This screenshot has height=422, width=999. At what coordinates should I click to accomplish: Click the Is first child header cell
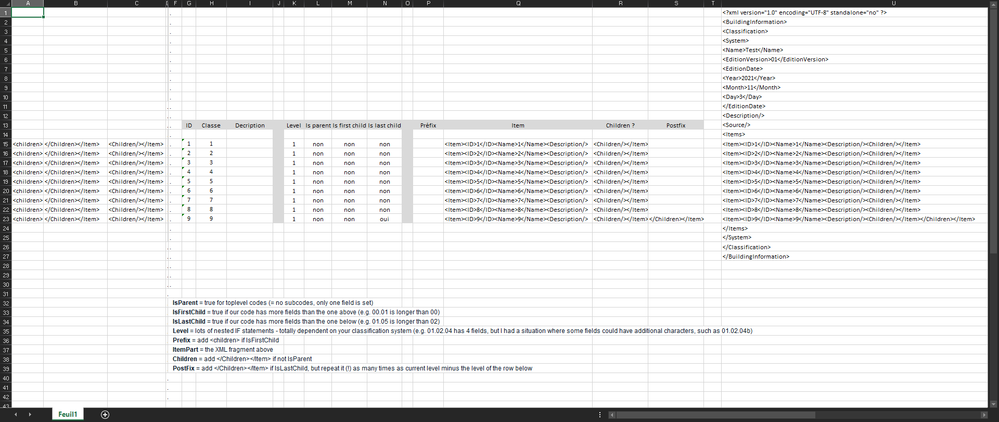349,126
